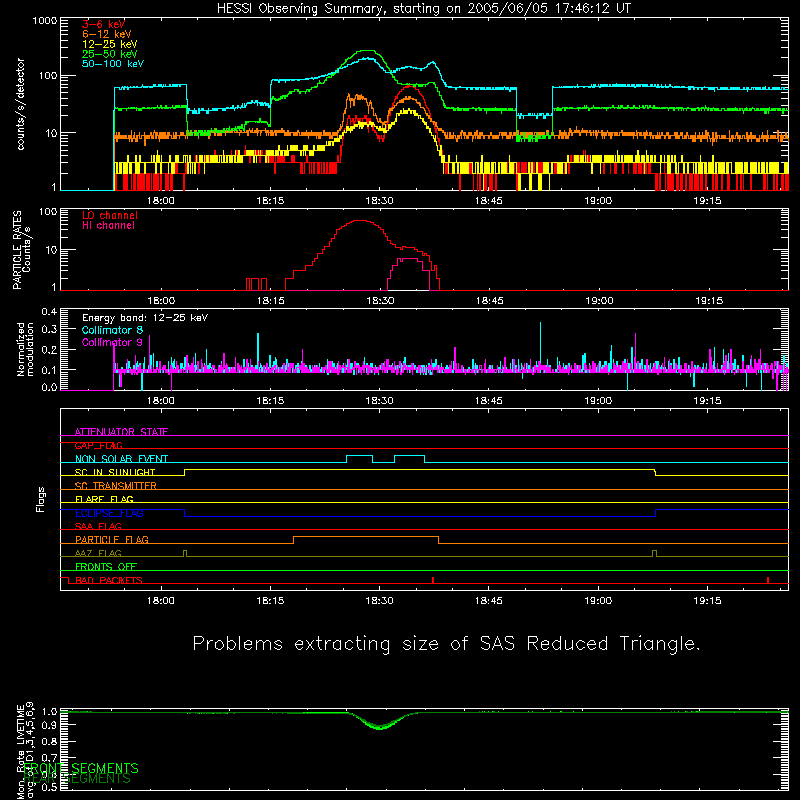The height and width of the screenshot is (800, 800).
Task: Click the FLARE_FLAG label
Action: (104, 499)
